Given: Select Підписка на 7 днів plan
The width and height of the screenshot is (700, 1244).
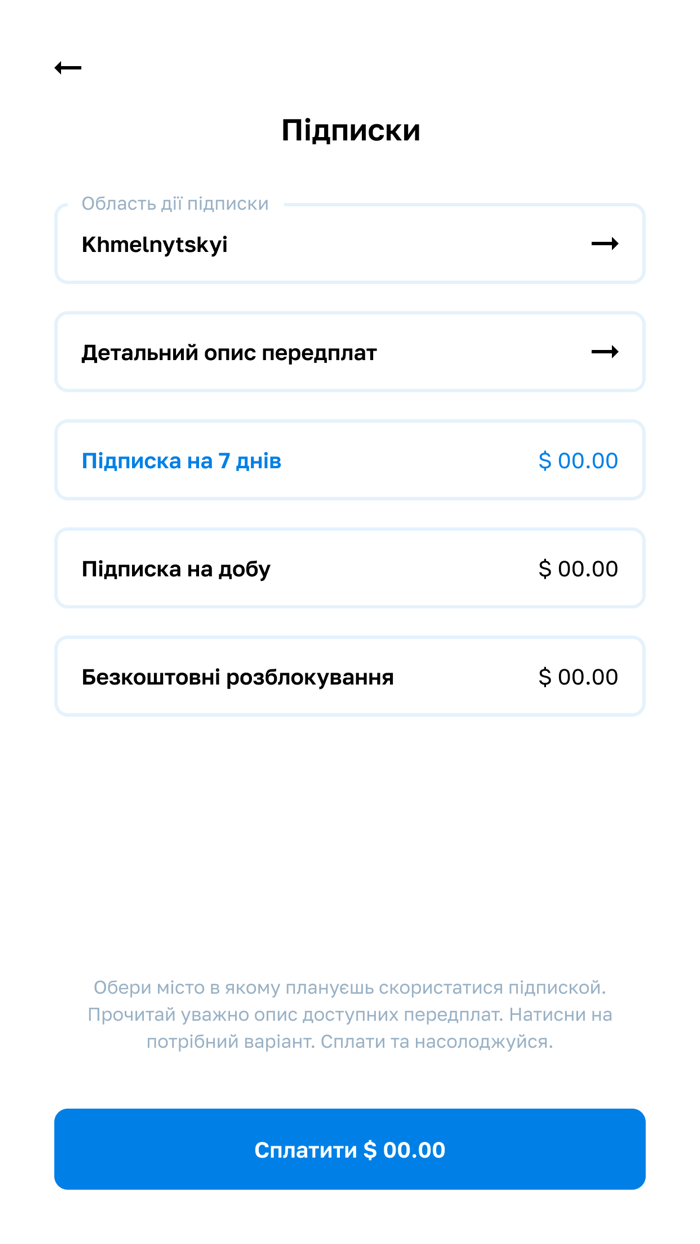Looking at the screenshot, I should pos(350,460).
